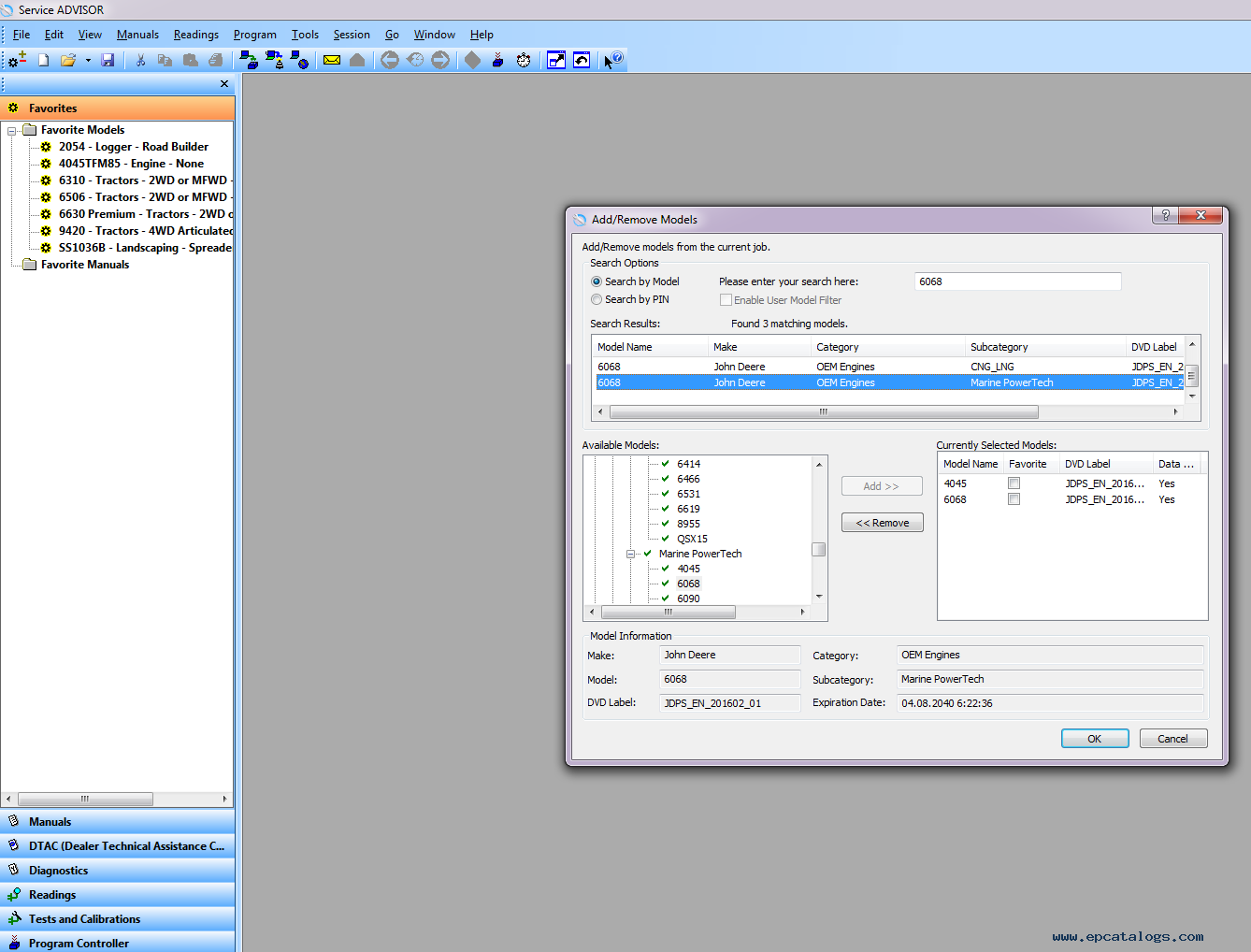
Task: Expand the open folder dropdown arrow
Action: [x=88, y=60]
